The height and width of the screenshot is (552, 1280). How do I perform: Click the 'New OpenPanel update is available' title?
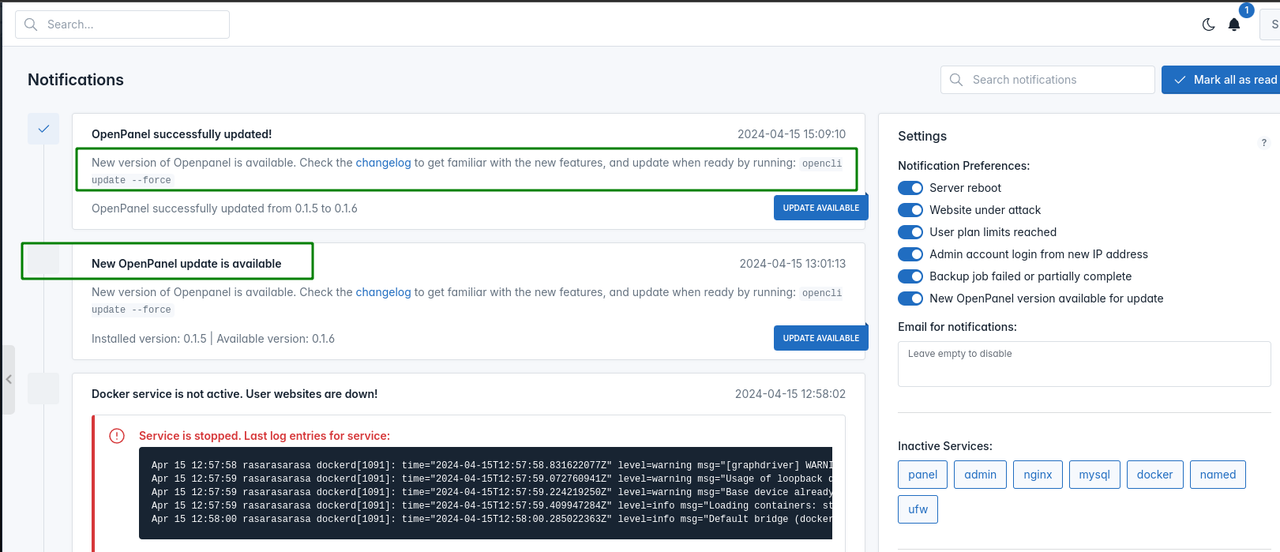point(186,264)
